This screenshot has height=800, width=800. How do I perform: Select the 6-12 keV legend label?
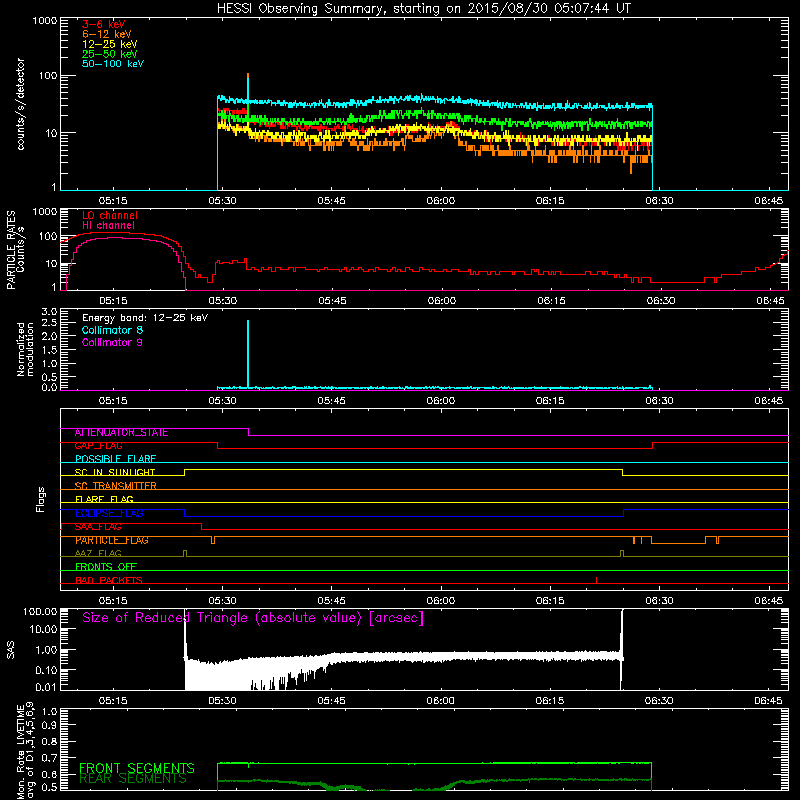[107, 34]
